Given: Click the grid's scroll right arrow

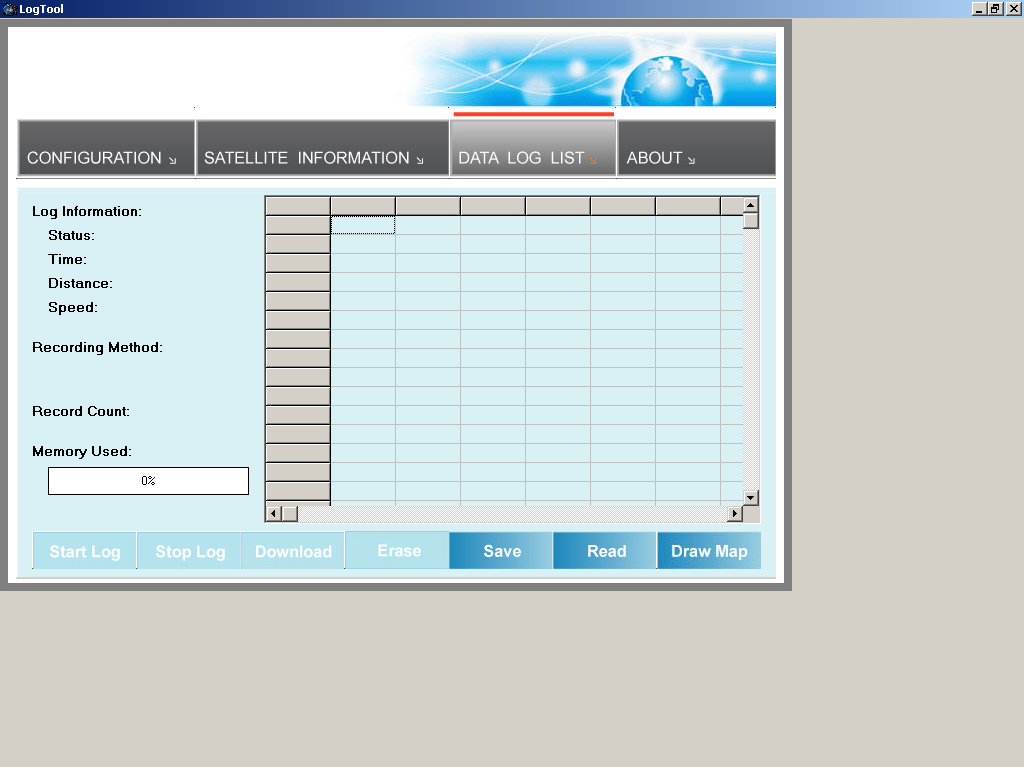Looking at the screenshot, I should [x=734, y=514].
